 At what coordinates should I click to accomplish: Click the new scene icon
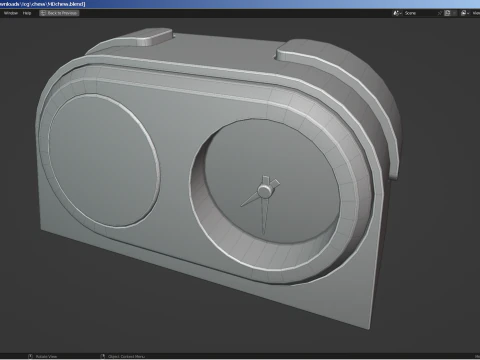pos(447,13)
